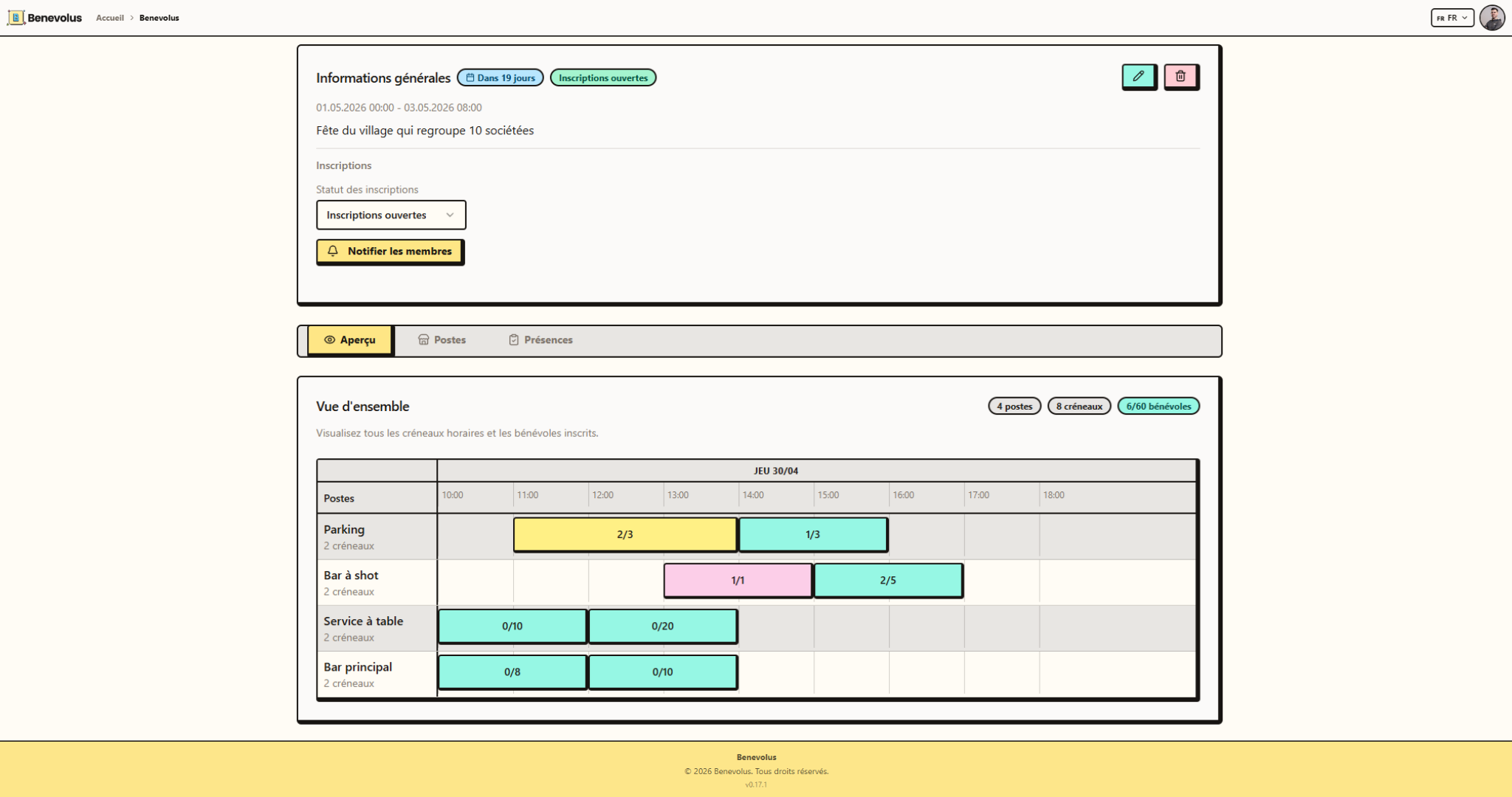This screenshot has height=797, width=1512.
Task: Click the 4 postes badge
Action: [x=1014, y=406]
